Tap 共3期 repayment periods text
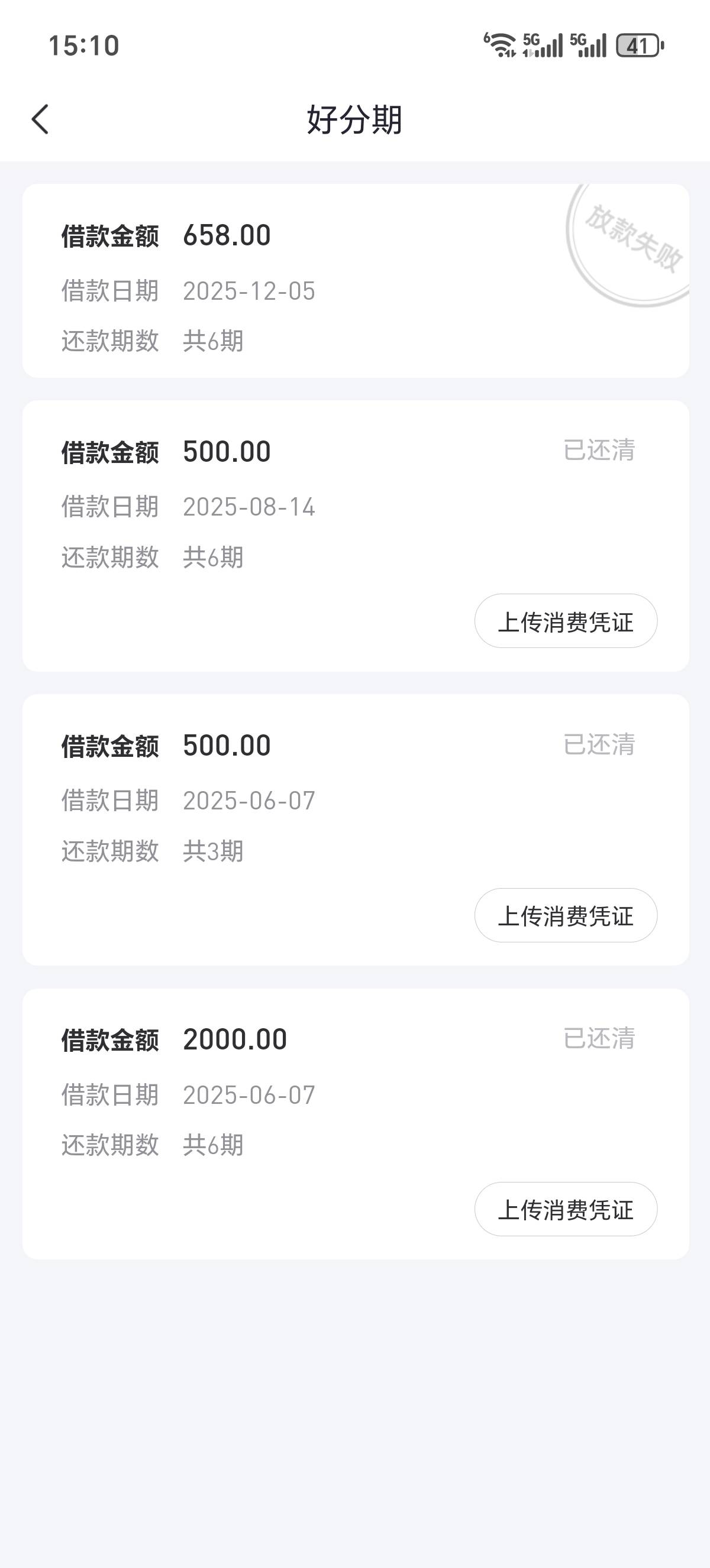The image size is (710, 1568). [x=213, y=851]
